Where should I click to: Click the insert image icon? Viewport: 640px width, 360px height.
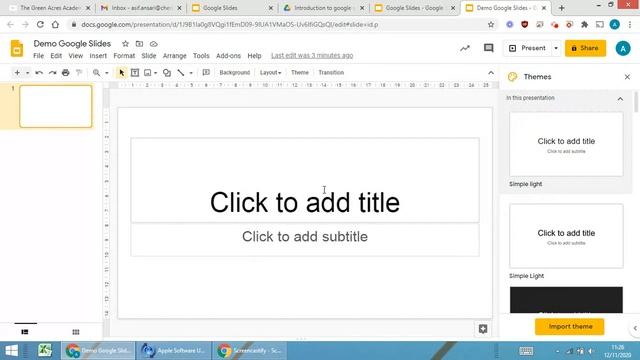pyautogui.click(x=147, y=73)
